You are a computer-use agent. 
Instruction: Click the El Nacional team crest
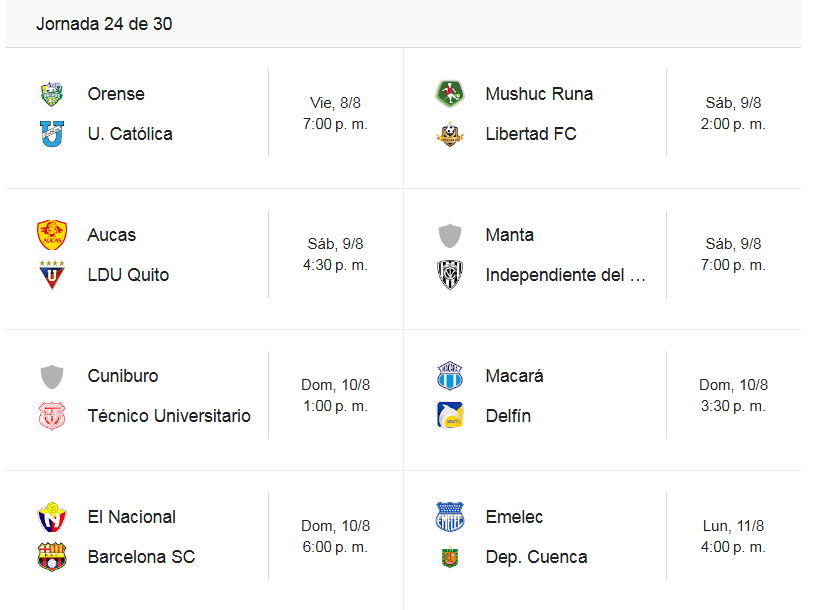(52, 517)
